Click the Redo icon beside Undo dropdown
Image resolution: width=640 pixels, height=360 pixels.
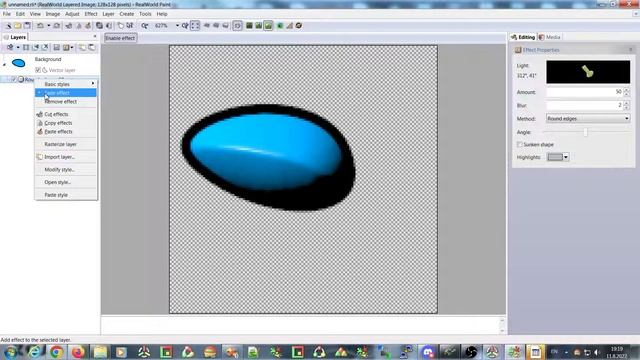pos(57,25)
